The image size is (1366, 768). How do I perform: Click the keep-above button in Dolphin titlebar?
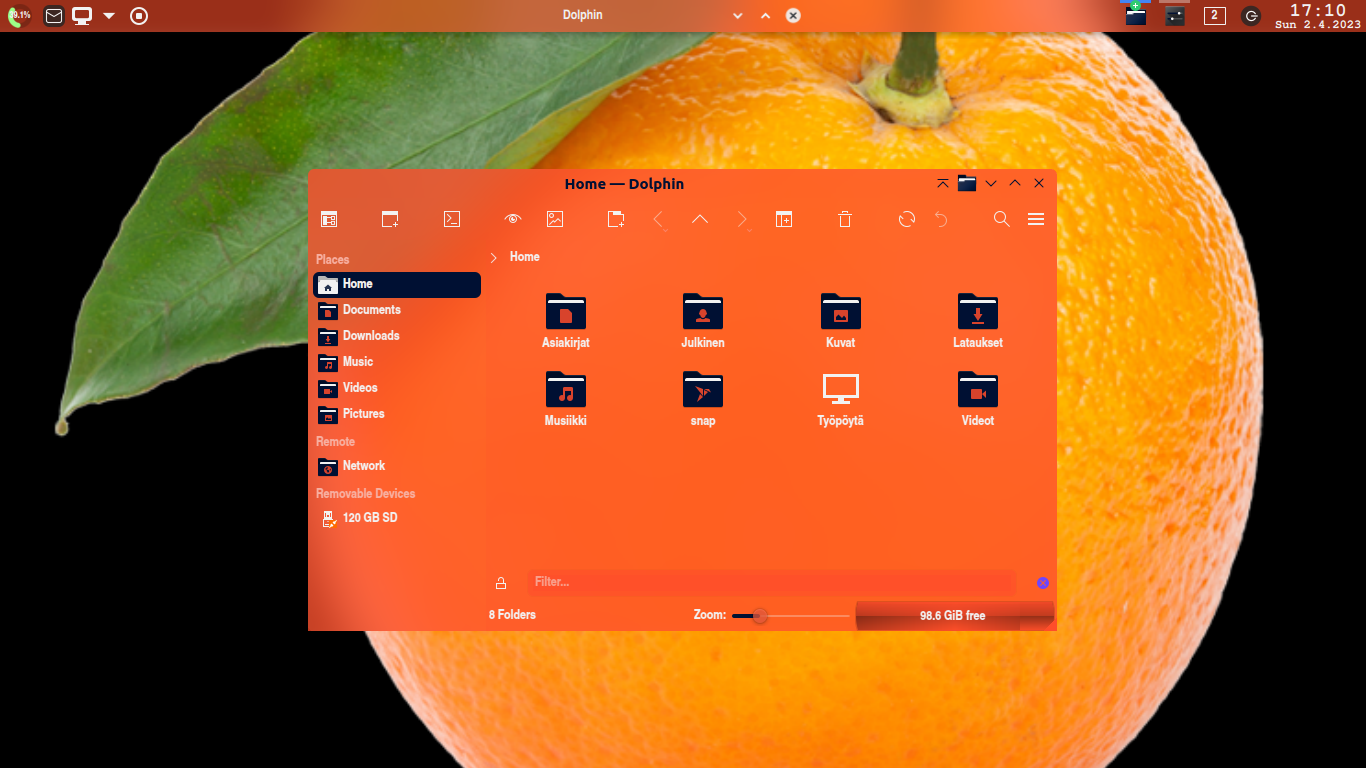click(x=943, y=184)
